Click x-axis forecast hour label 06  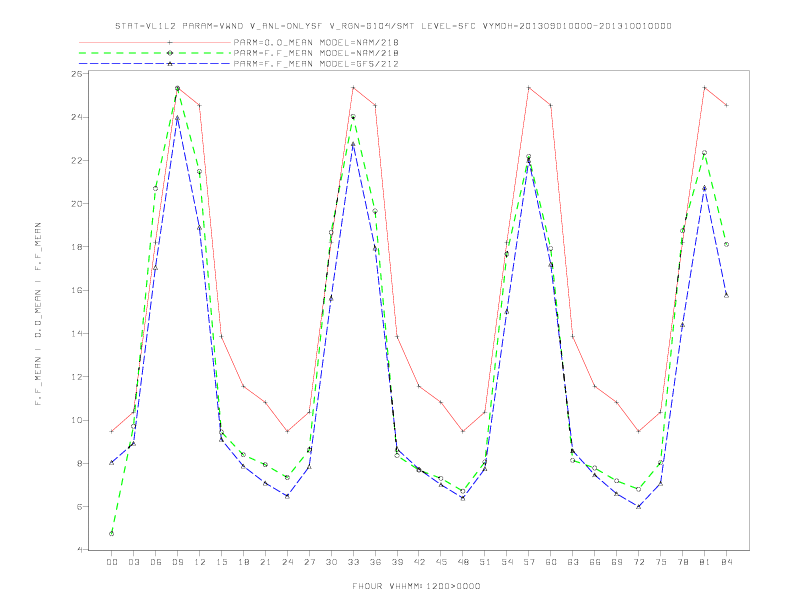tap(156, 562)
